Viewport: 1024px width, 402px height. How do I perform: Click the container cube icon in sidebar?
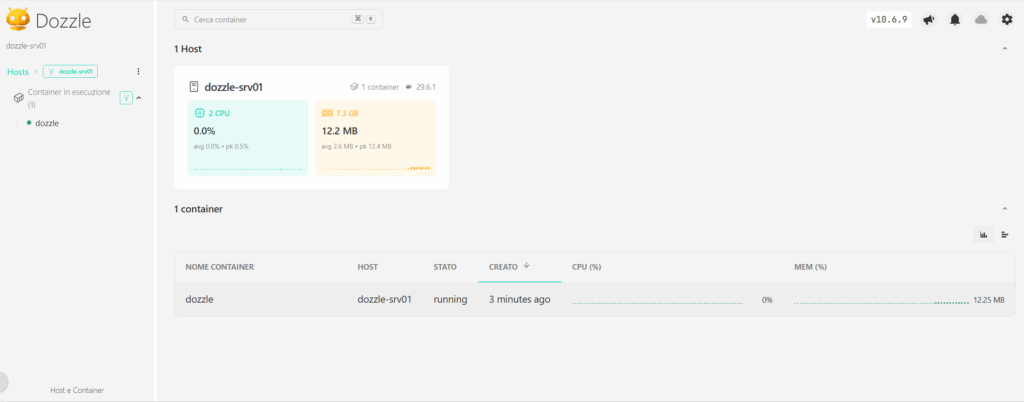(19, 98)
